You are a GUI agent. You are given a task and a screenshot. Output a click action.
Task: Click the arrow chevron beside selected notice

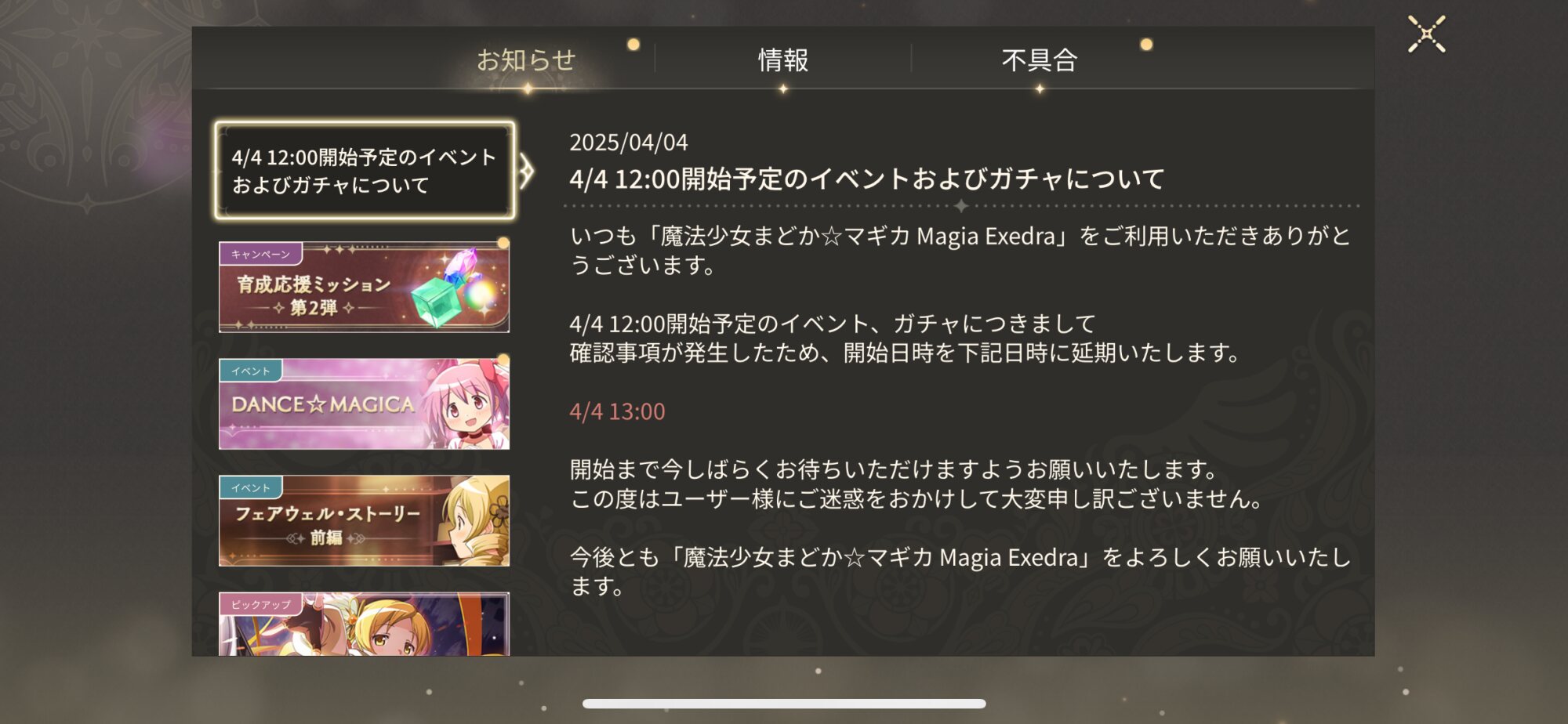point(527,171)
